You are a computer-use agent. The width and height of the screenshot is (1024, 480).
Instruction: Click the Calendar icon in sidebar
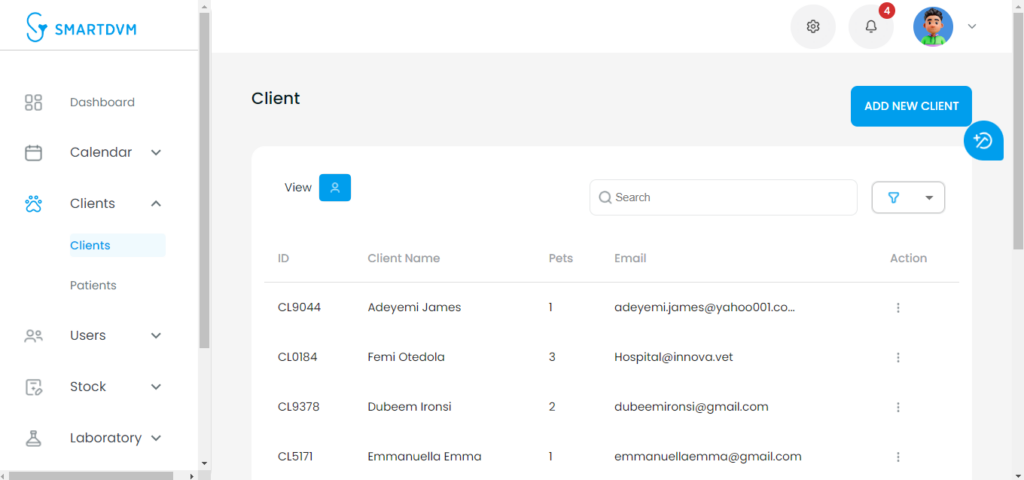(x=33, y=153)
